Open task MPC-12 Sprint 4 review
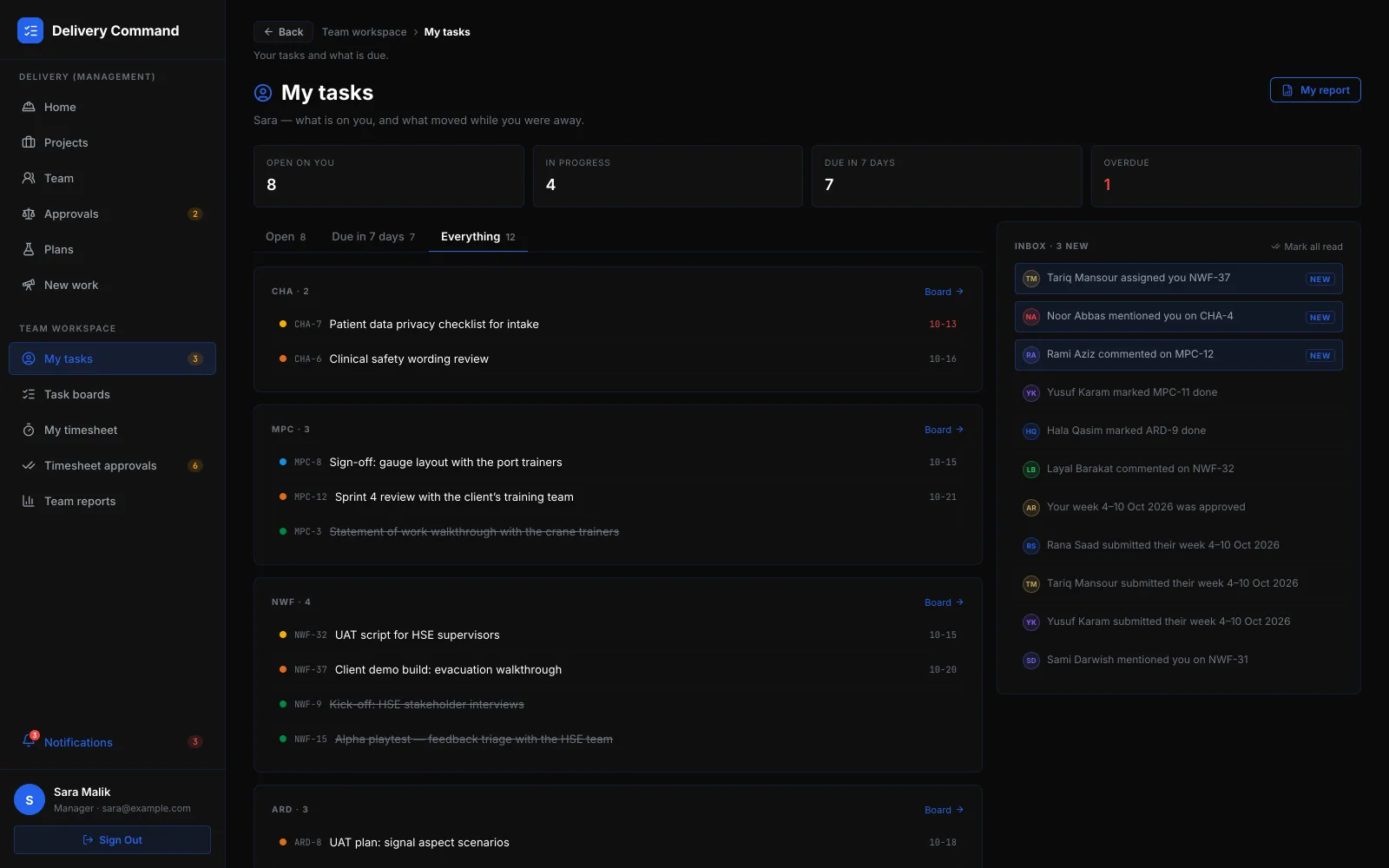 [x=617, y=496]
